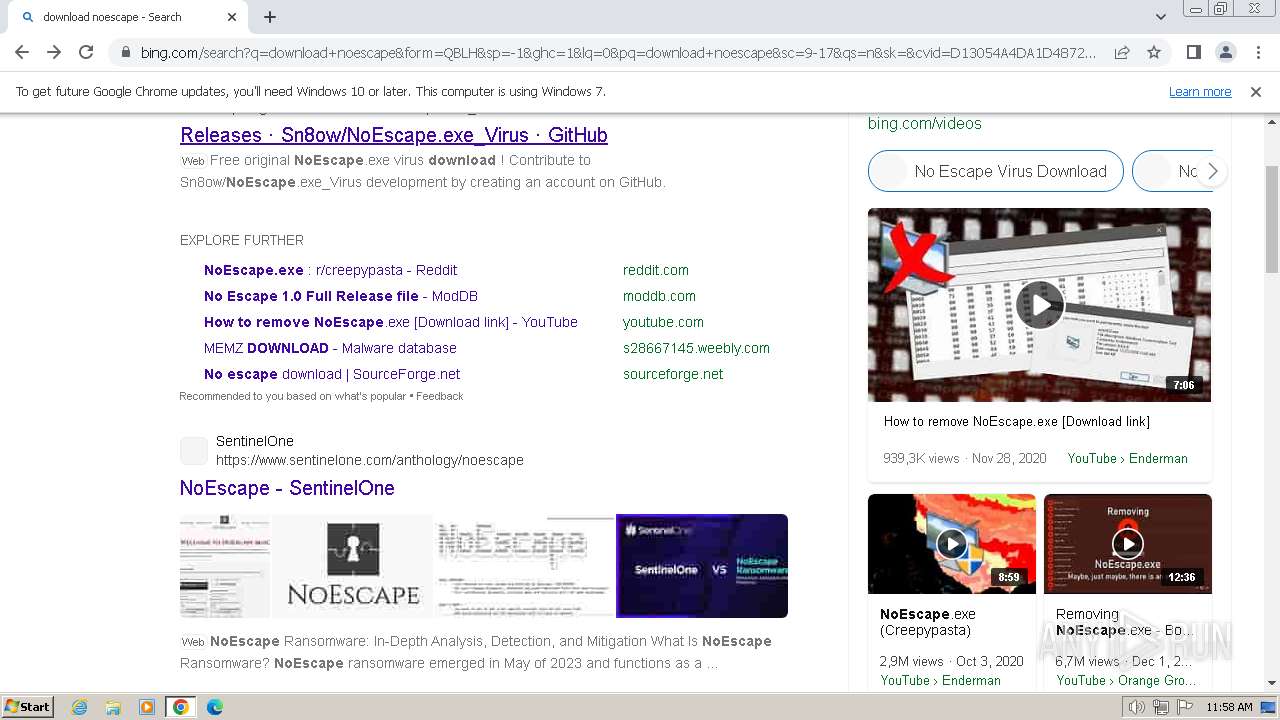Click s28667145.weebly.com domain text
The image size is (1280, 720).
coord(696,348)
